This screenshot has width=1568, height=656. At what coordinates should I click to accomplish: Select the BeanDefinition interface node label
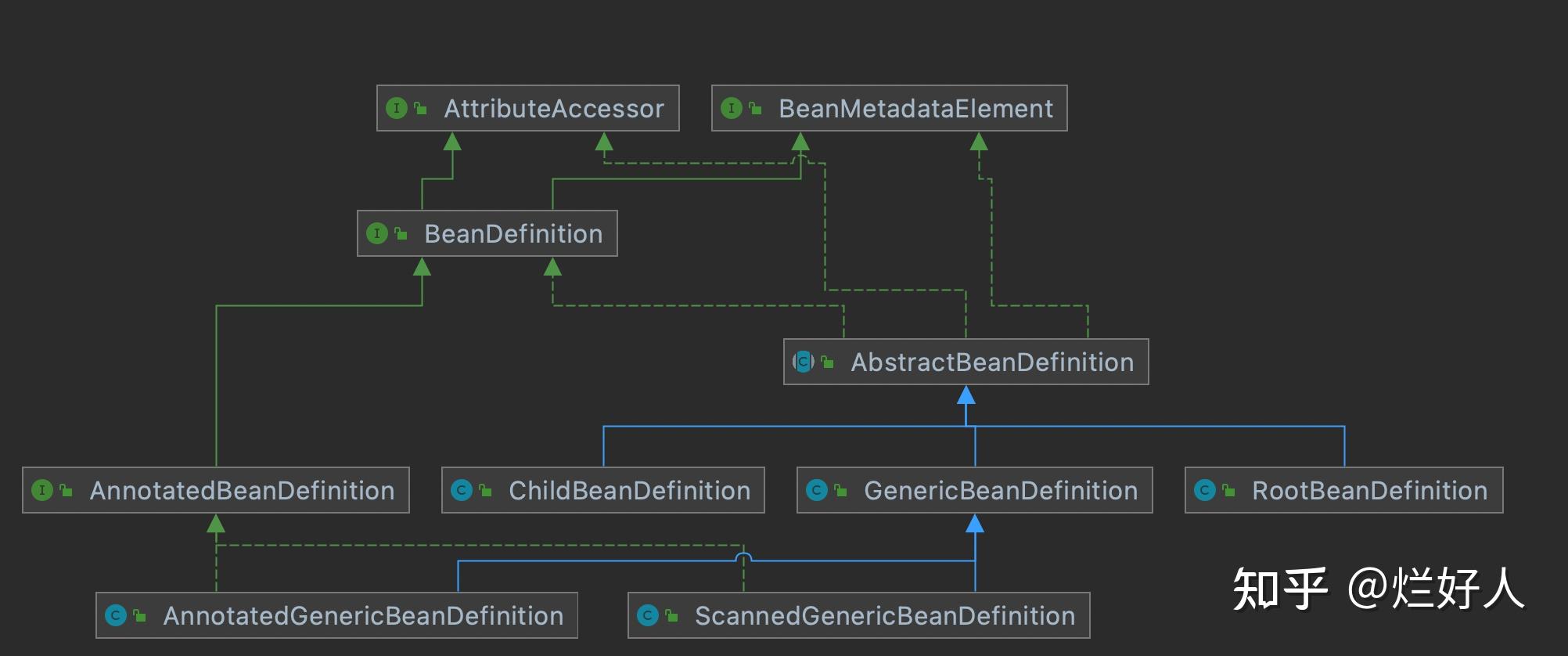pos(513,234)
